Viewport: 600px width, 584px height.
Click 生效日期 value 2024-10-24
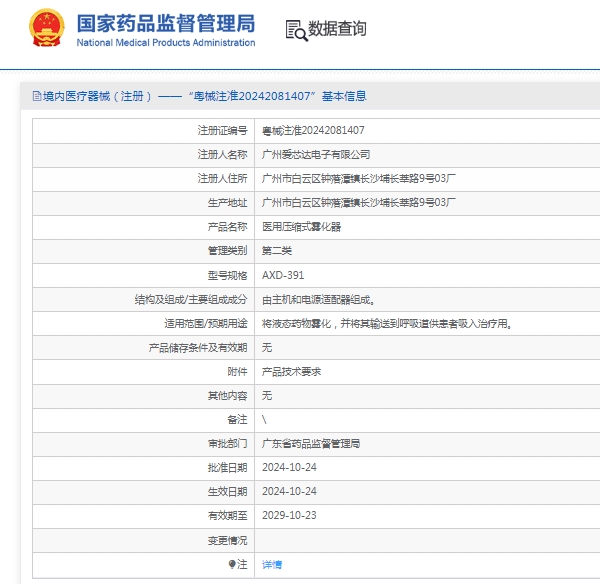[289, 491]
